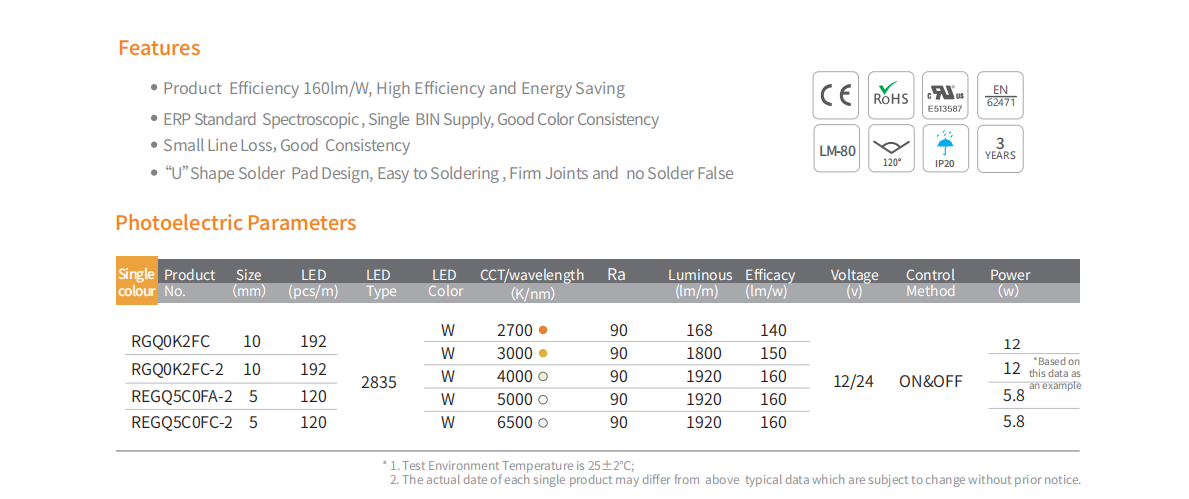Select the LM-80 badge

click(835, 150)
